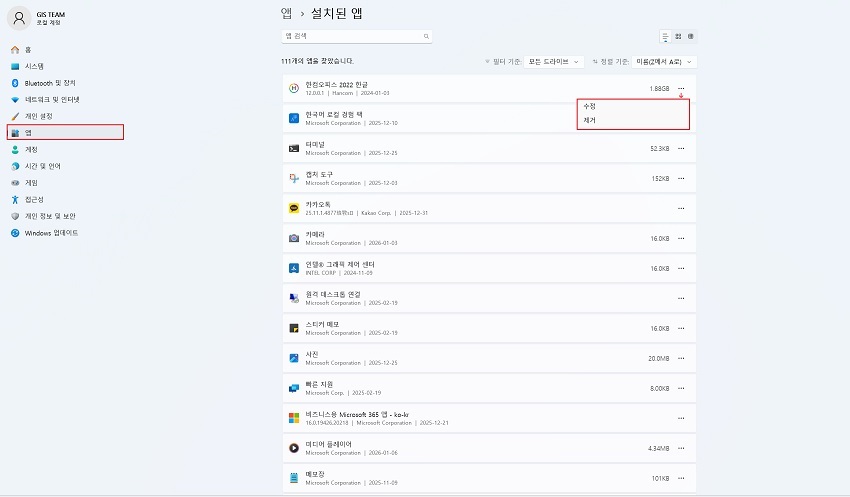Image resolution: width=850 pixels, height=497 pixels.
Task: Click the 미디어 플레이어 app icon
Action: pyautogui.click(x=294, y=448)
